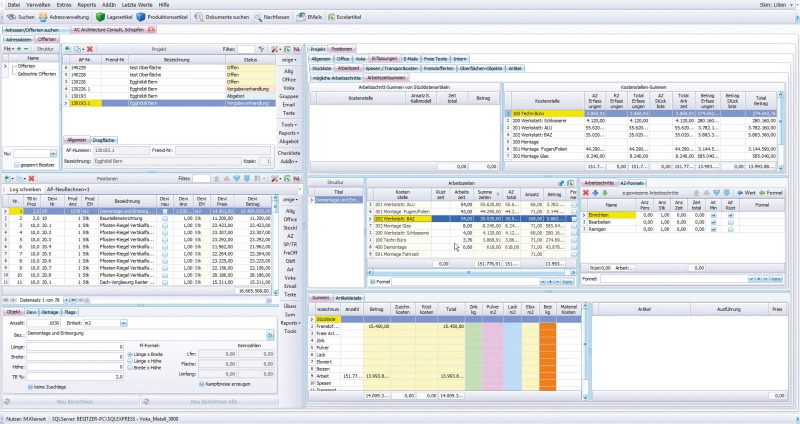This screenshot has height=424, width=800.
Task: Switch to the Drag-Fläche tab
Action: [x=105, y=139]
